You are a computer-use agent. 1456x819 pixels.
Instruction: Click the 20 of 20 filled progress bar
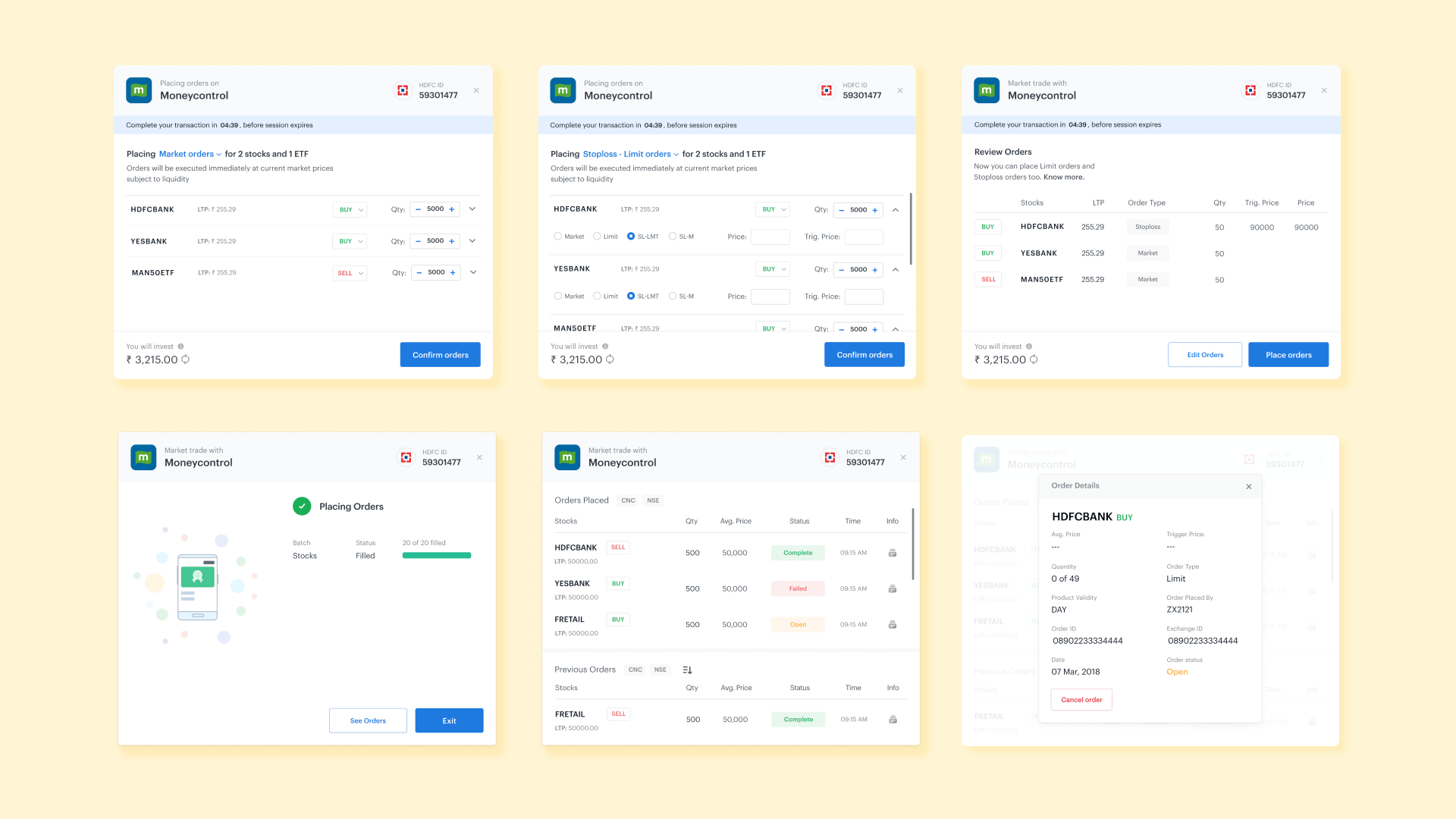coord(437,556)
